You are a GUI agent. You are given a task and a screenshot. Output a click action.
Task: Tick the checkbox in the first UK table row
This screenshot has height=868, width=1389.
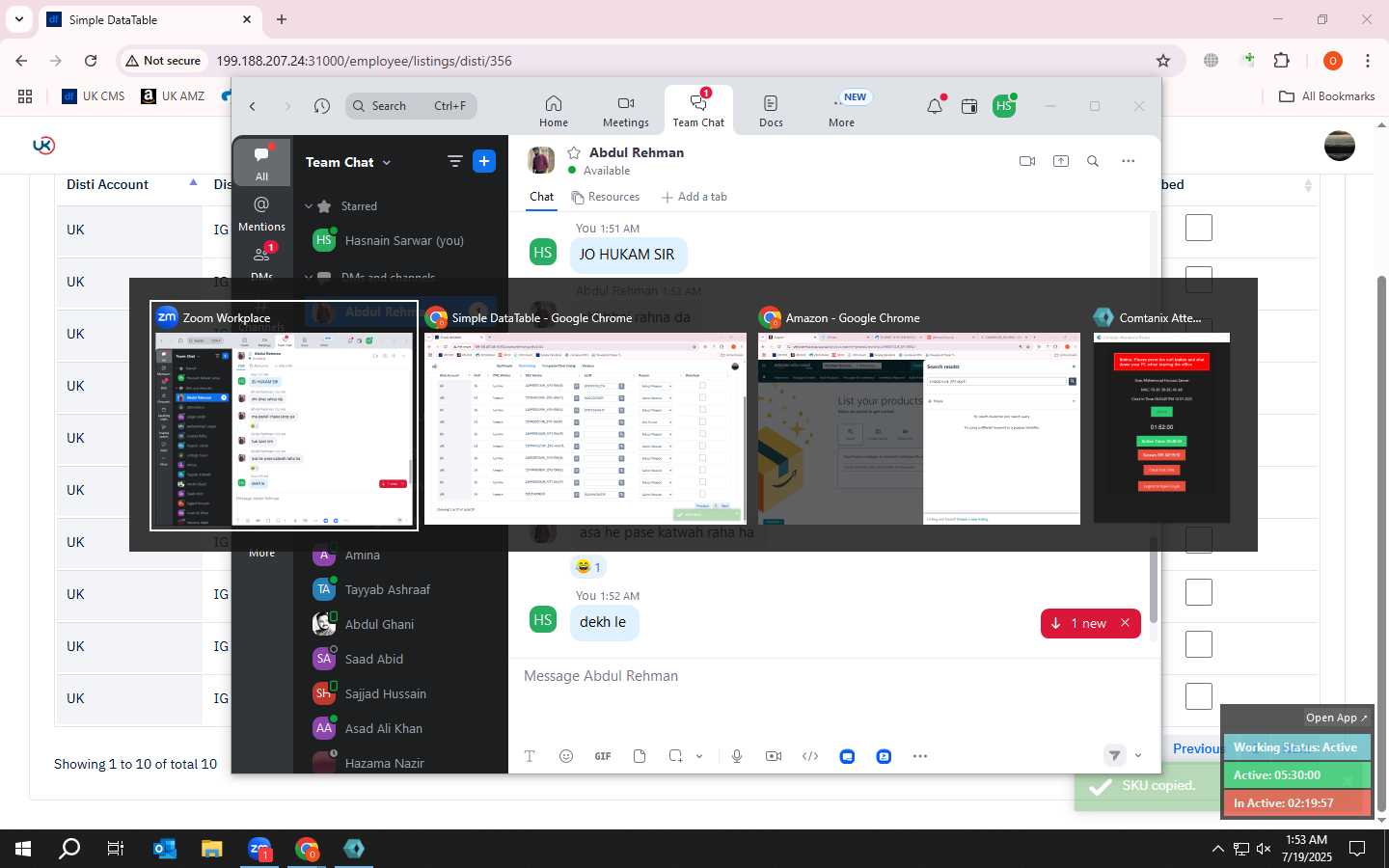(x=1199, y=229)
